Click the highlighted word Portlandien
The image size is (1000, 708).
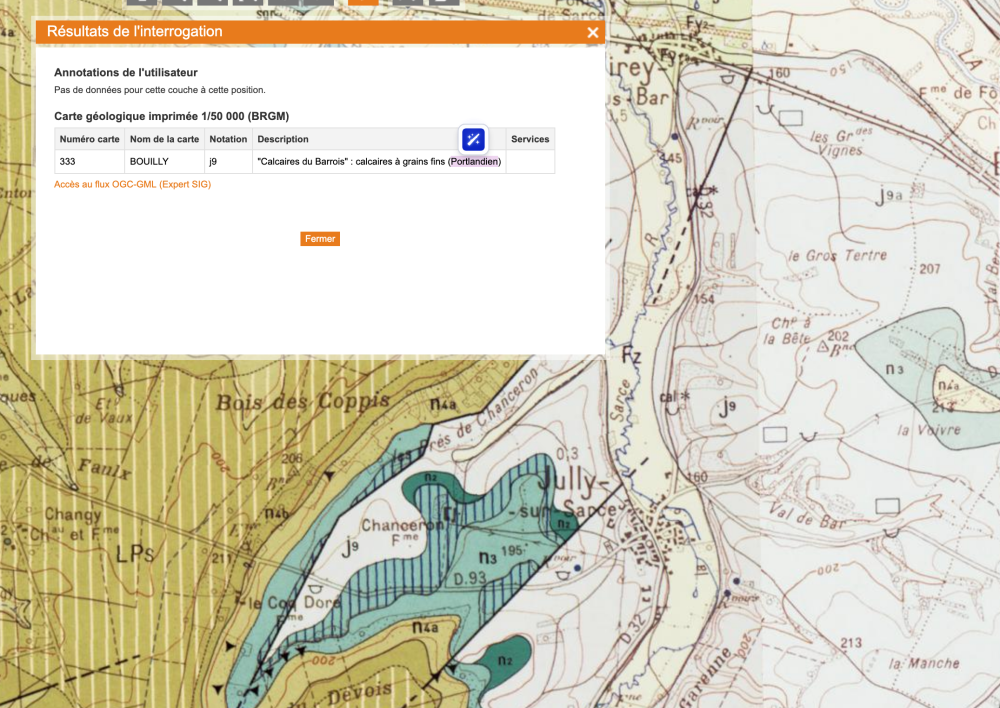[474, 162]
